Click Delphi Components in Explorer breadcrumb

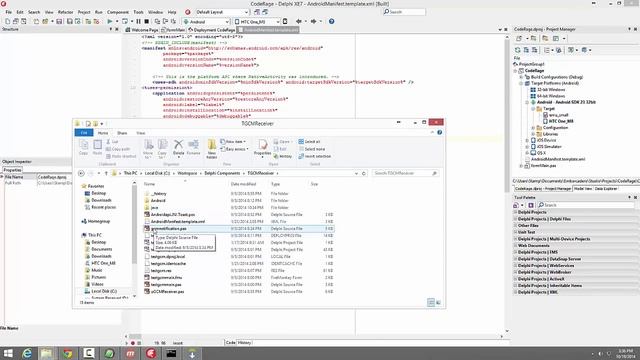[222, 173]
